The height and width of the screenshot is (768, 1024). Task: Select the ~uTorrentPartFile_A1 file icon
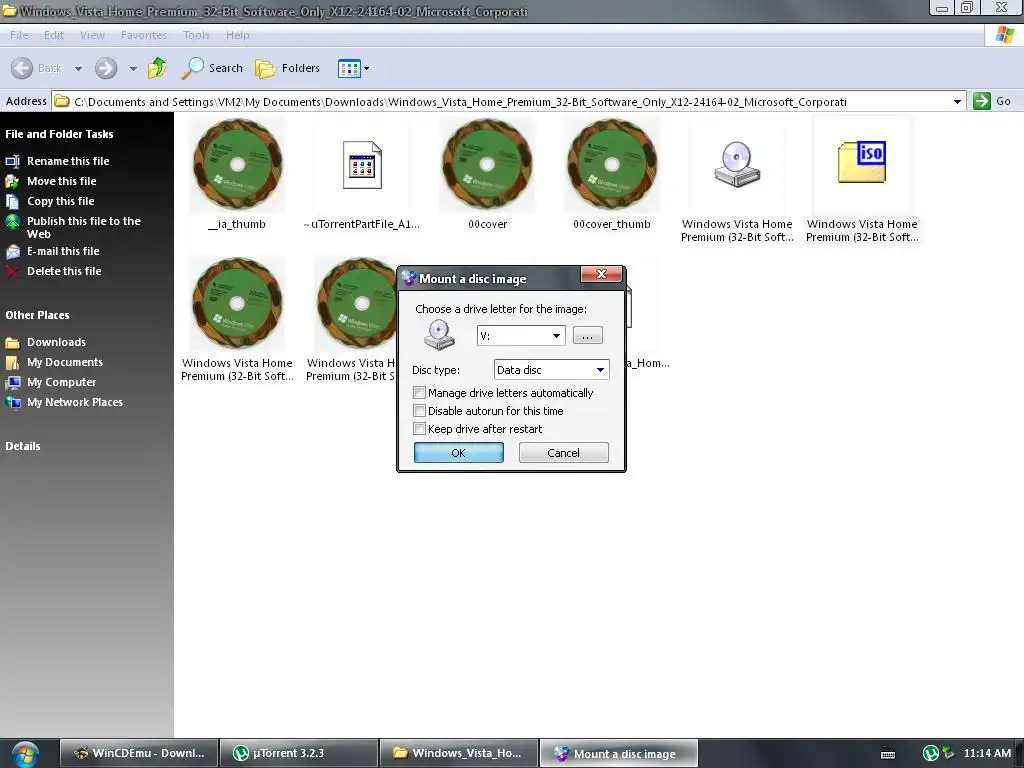tap(362, 165)
